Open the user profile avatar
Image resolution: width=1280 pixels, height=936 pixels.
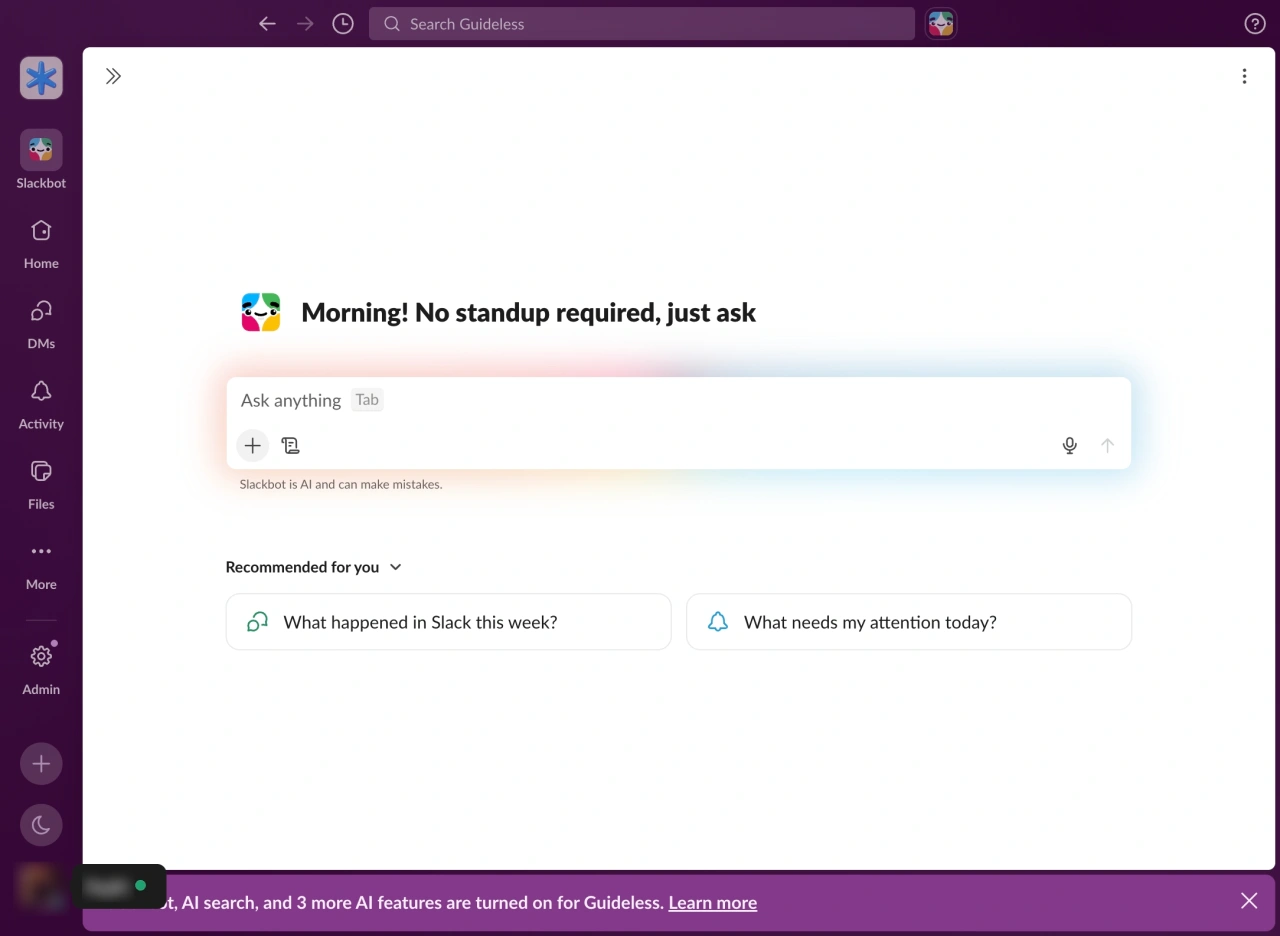coord(41,886)
